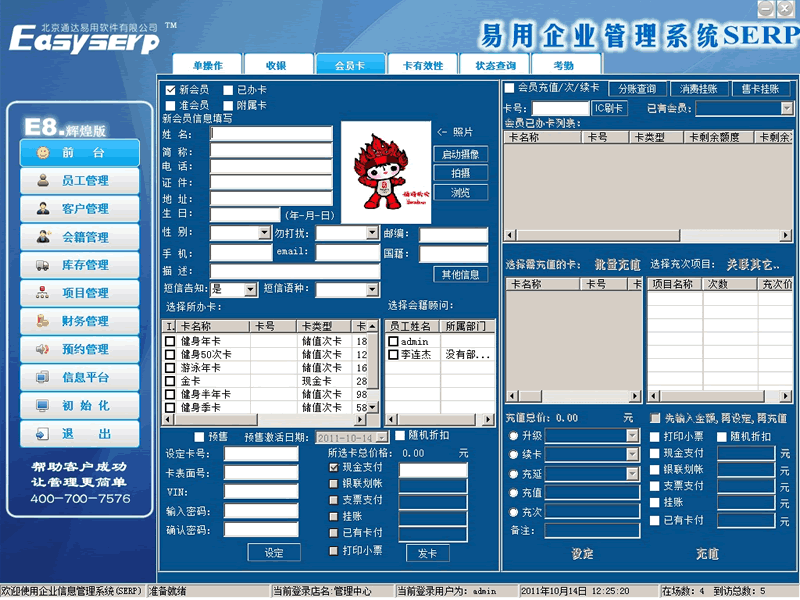Click the computer icon beside 信息平台

tap(42, 377)
